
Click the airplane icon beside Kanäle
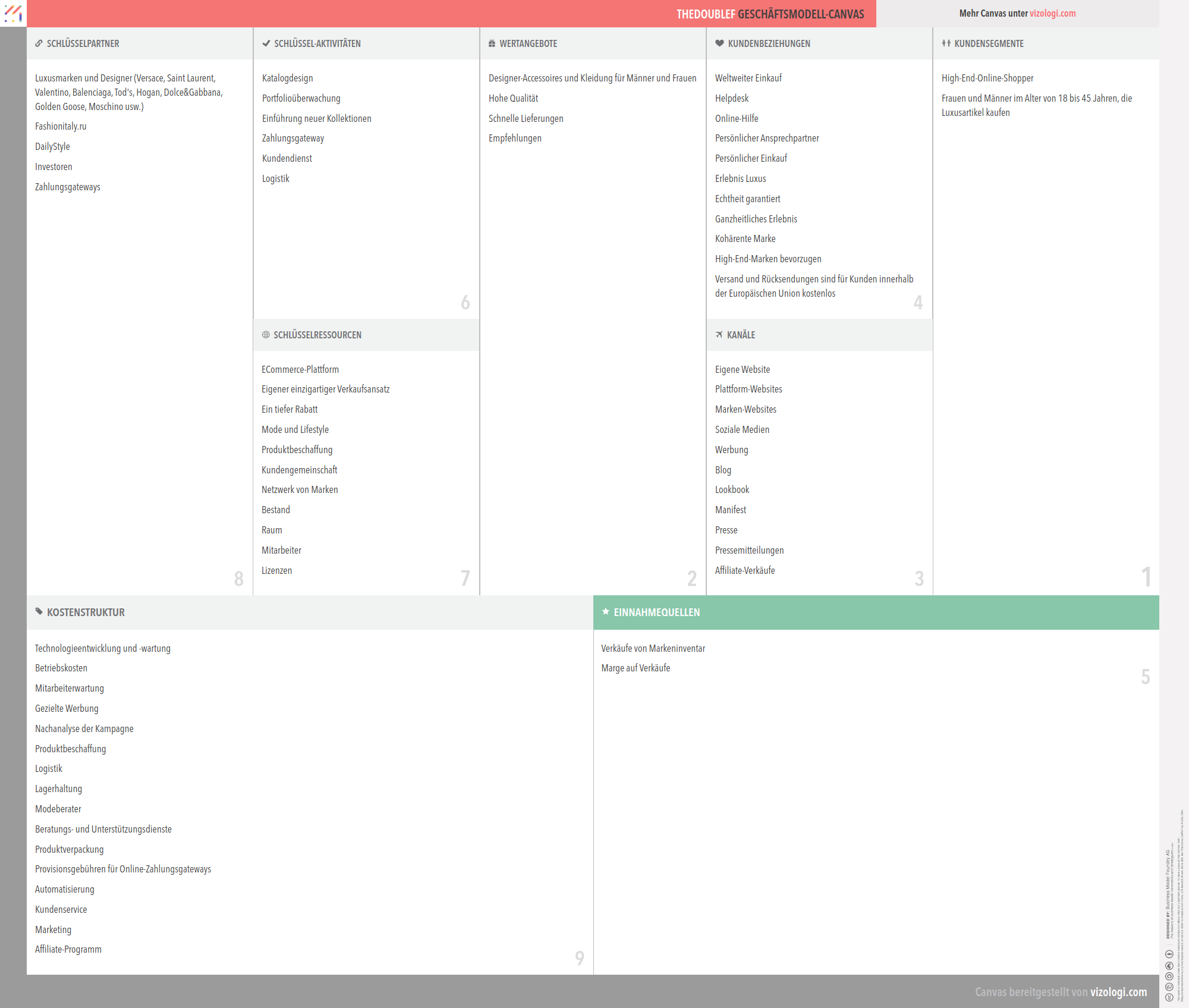coord(719,335)
